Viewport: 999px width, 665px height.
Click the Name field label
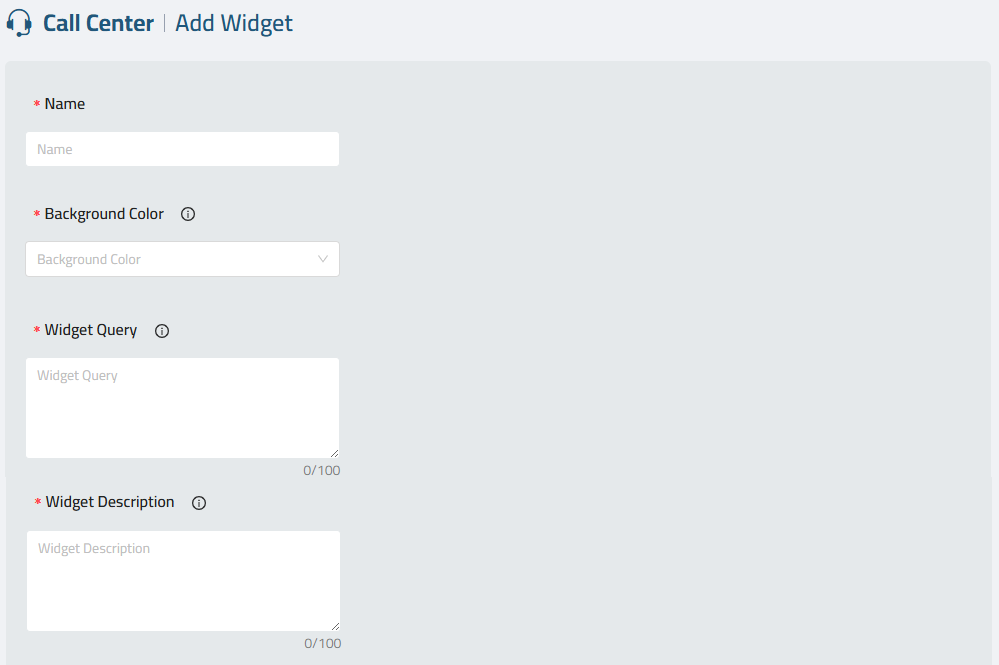(64, 104)
